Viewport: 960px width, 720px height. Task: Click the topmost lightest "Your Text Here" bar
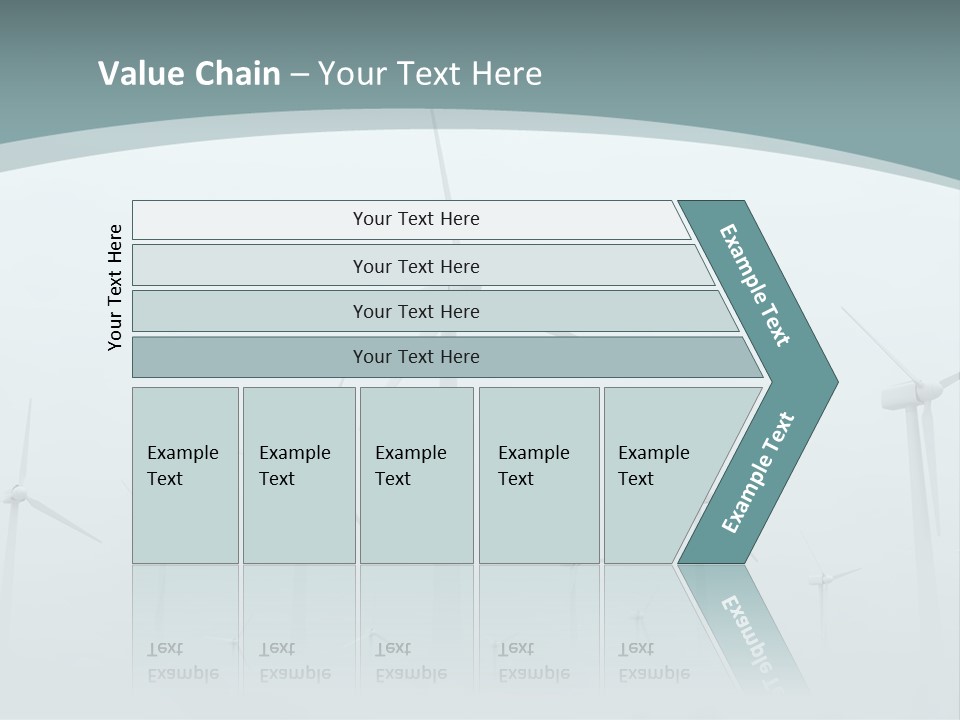click(x=415, y=219)
